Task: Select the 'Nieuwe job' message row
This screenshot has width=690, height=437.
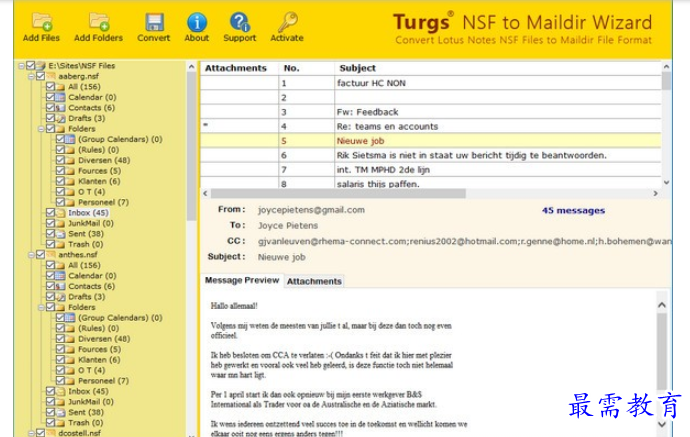Action: click(x=431, y=141)
